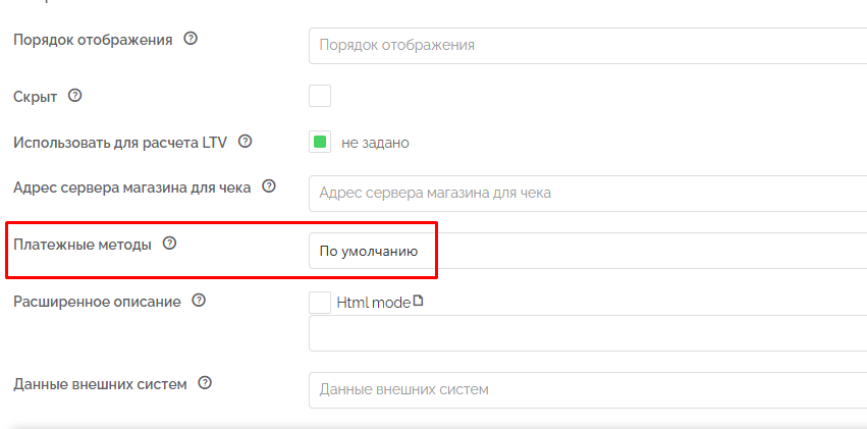Viewport: 867px width, 429px height.
Task: Click help icon next to Адрес сервера магазина
Action: coord(268,187)
